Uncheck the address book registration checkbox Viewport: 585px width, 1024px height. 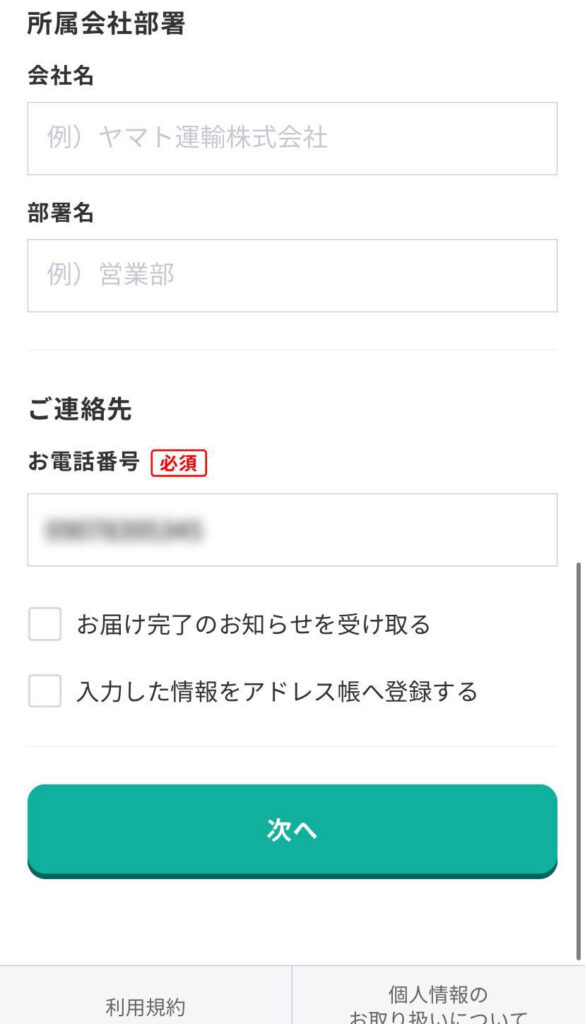point(42,691)
